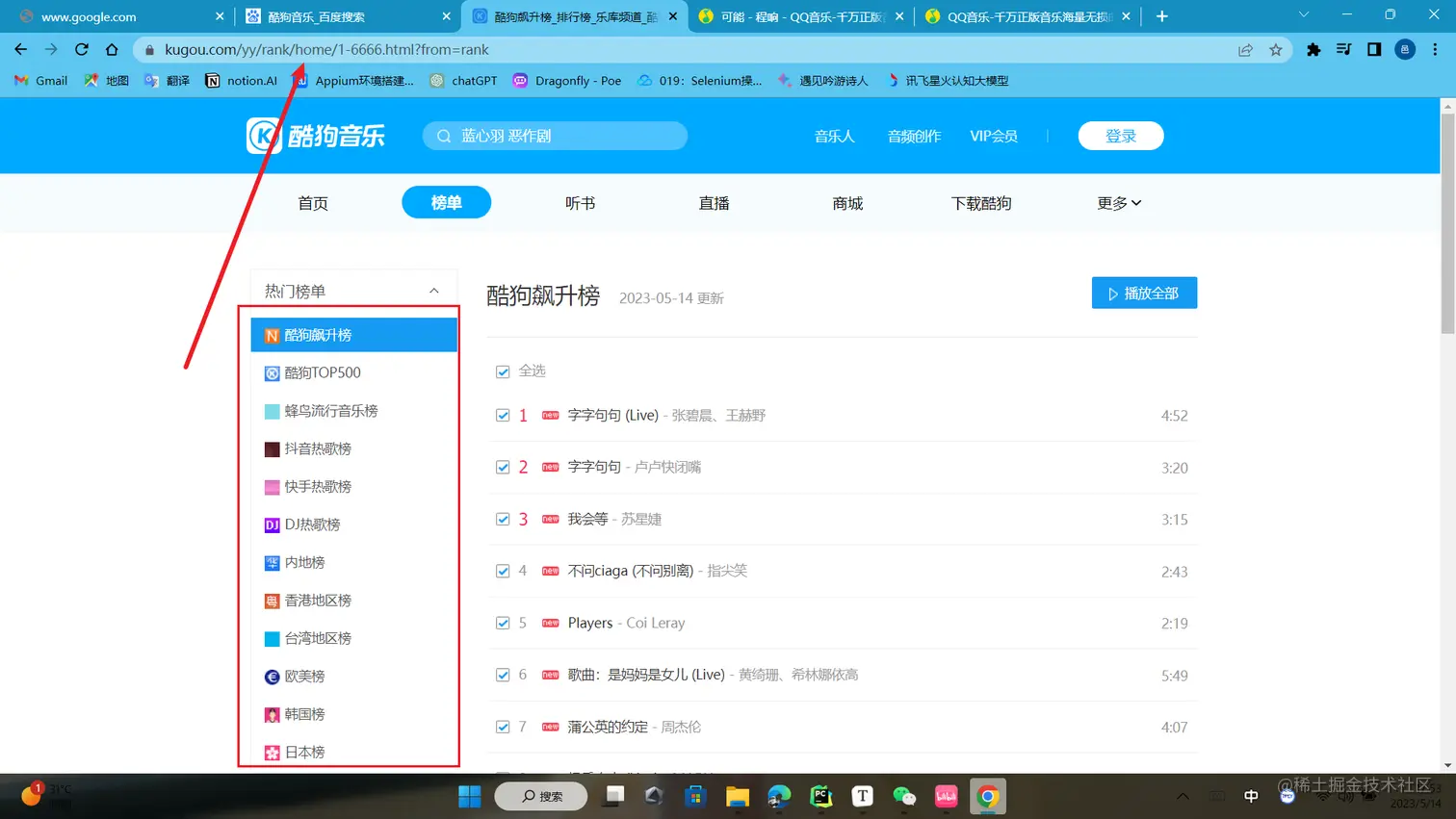The width and height of the screenshot is (1456, 819).
Task: Expand the 更多 navigation dropdown
Action: click(1119, 203)
